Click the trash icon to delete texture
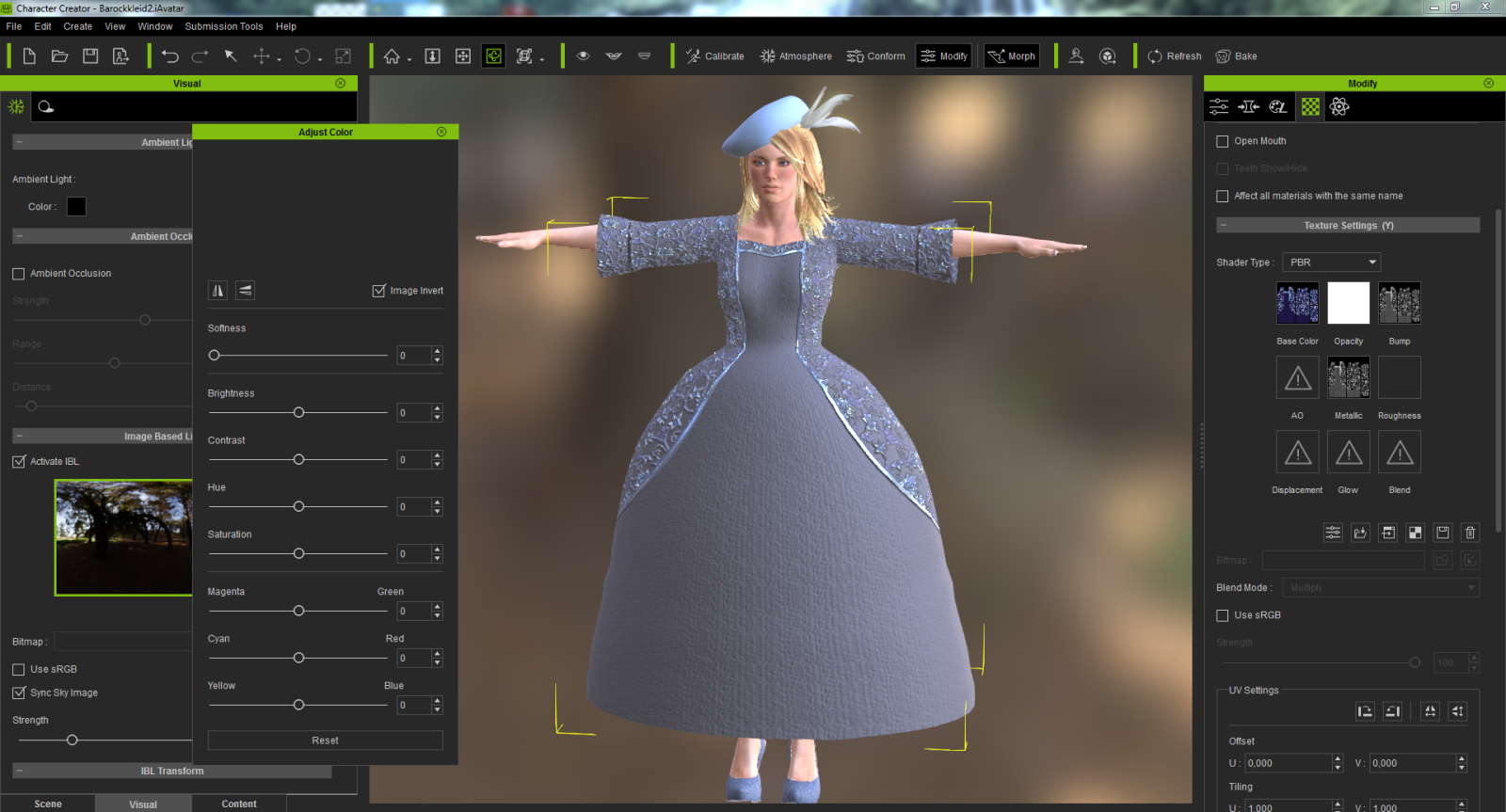Image resolution: width=1506 pixels, height=812 pixels. (1470, 533)
